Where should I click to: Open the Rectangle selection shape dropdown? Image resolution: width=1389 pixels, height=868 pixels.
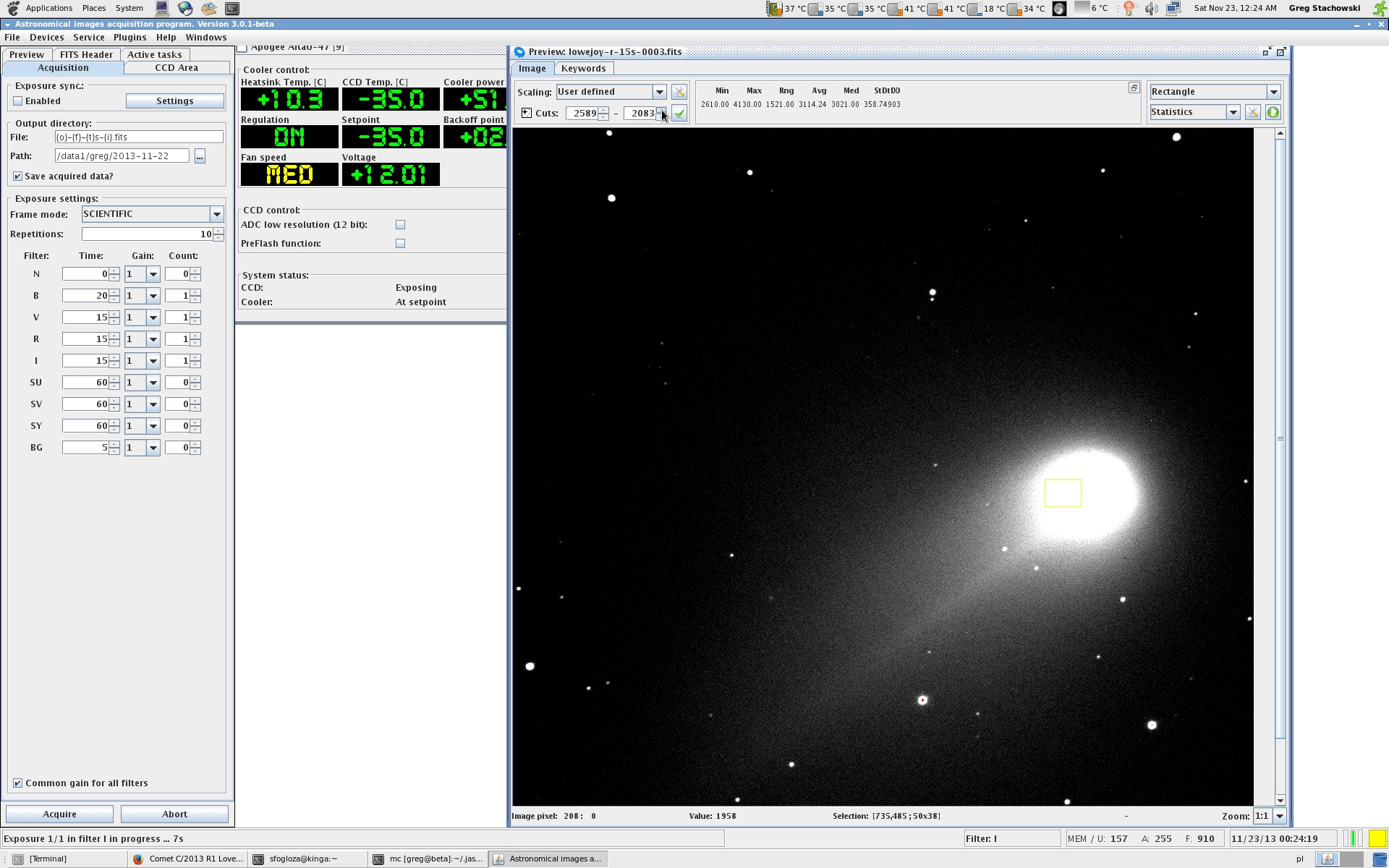pyautogui.click(x=1273, y=92)
